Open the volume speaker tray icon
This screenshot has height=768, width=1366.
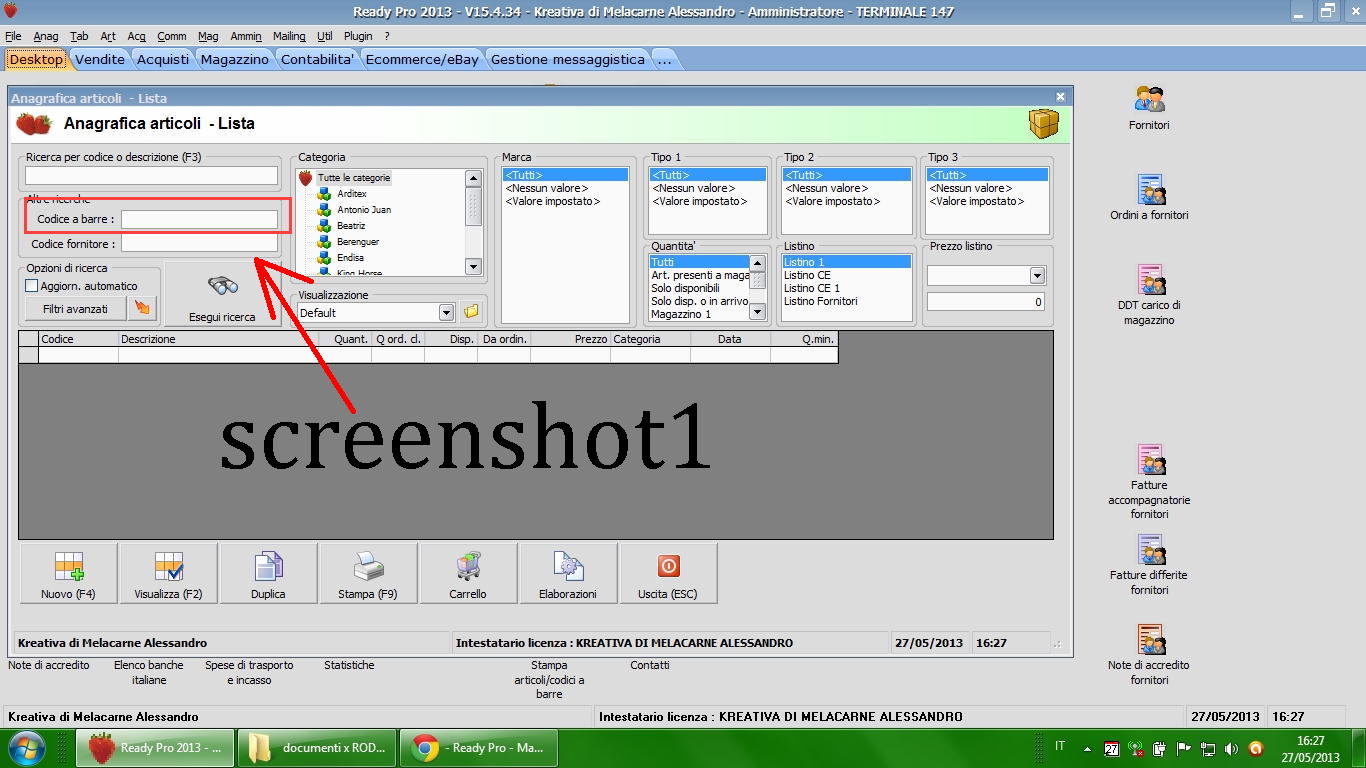[1231, 748]
